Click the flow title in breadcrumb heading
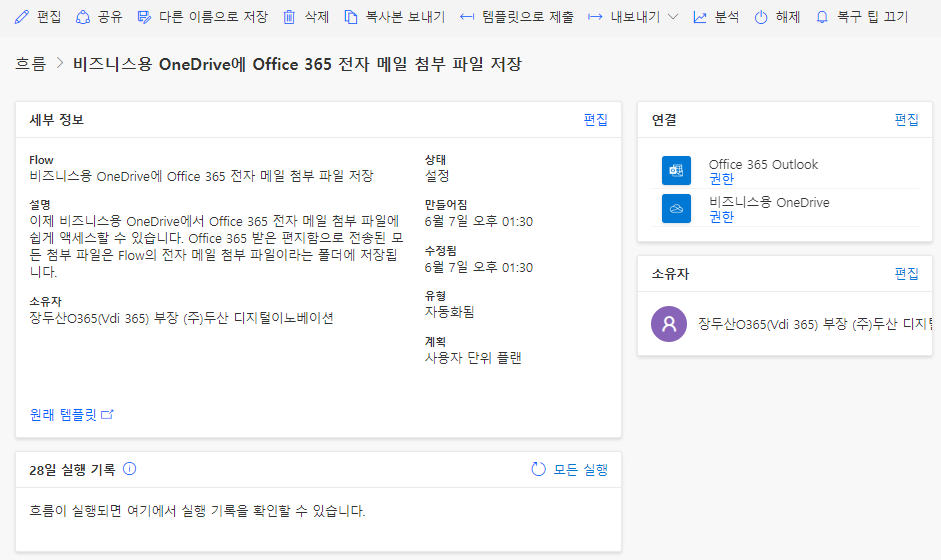This screenshot has width=941, height=560. click(x=297, y=64)
